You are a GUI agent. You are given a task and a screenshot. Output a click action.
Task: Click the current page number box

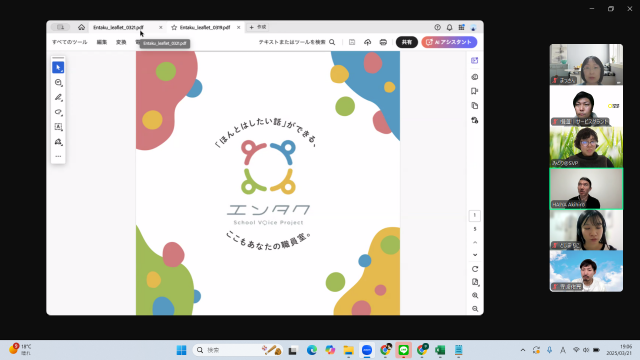tap(474, 215)
